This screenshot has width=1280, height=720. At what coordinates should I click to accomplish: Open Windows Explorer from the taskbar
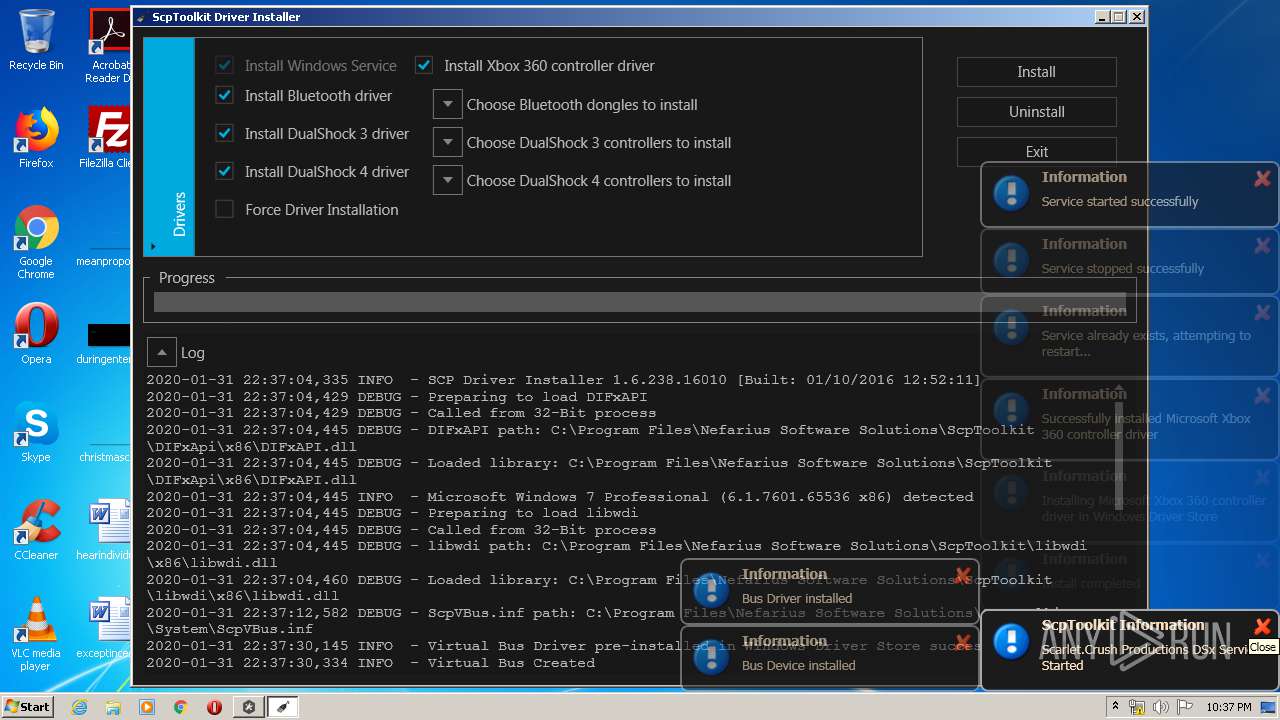(x=113, y=707)
